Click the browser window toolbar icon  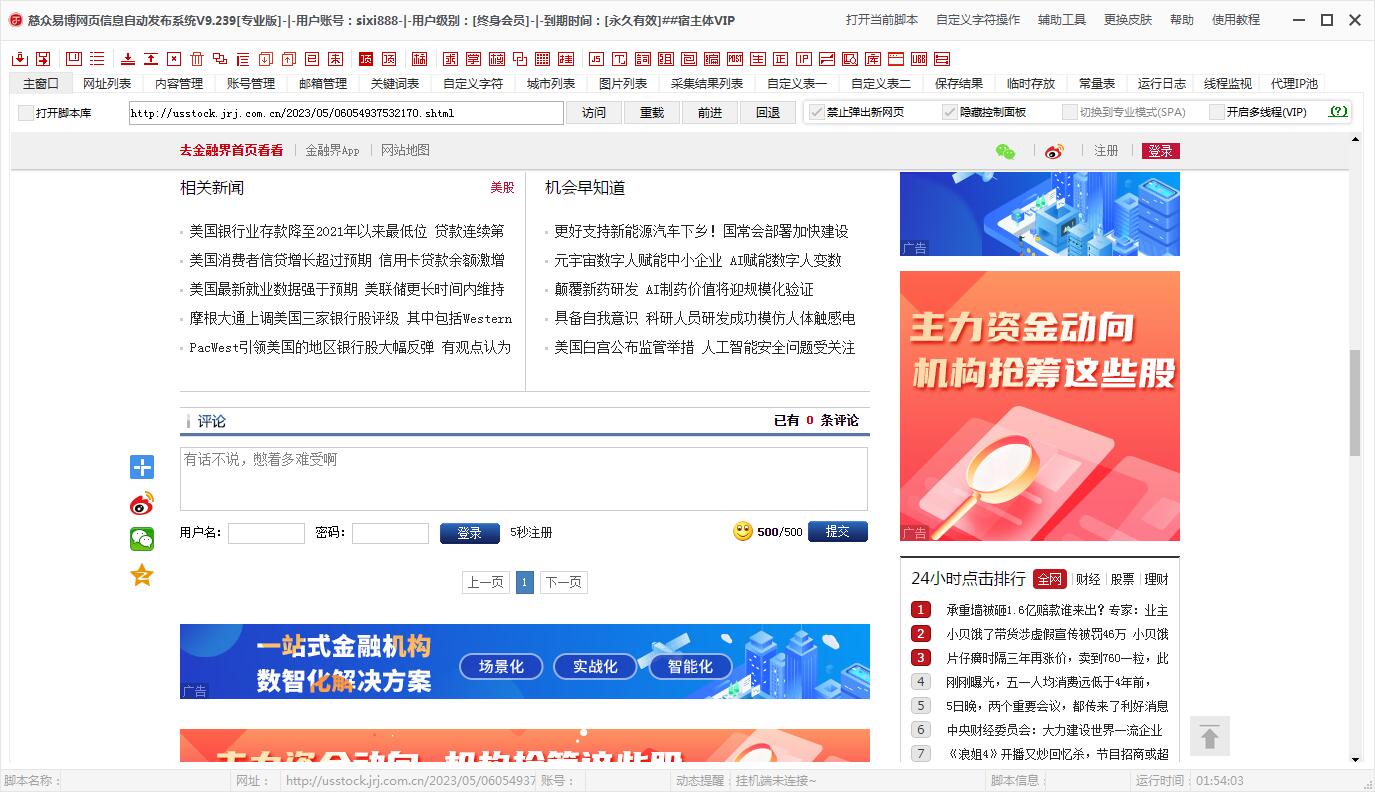[896, 59]
